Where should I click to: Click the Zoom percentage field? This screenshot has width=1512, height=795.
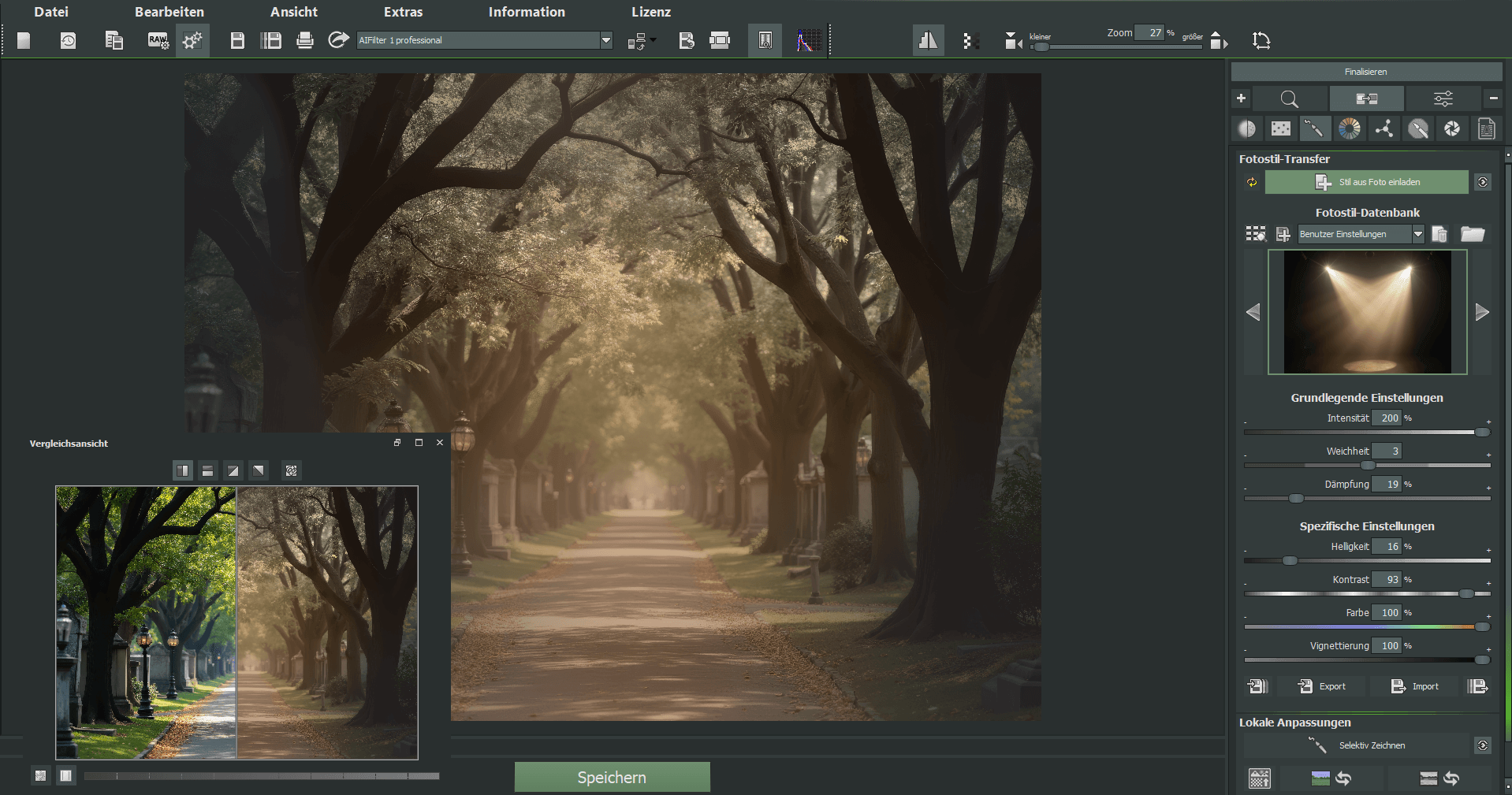pos(1150,33)
